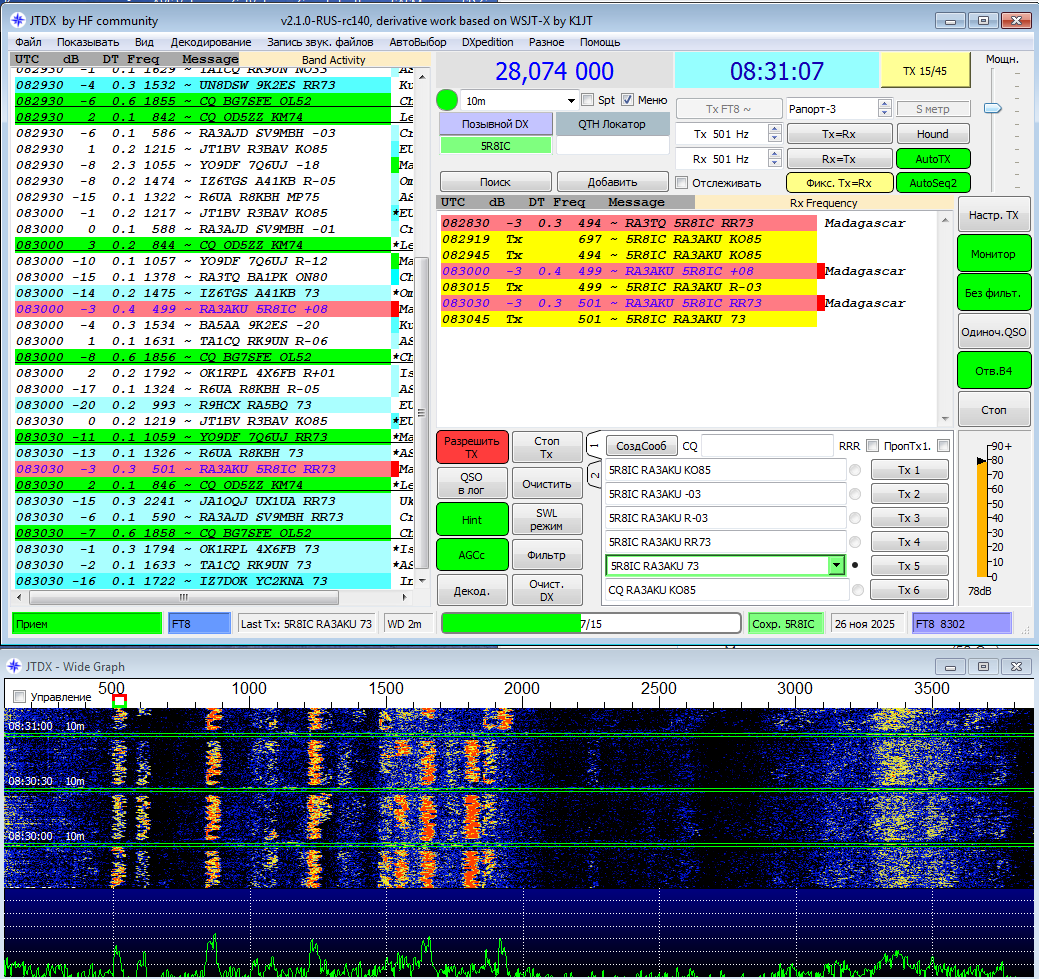Click the Фикс. Tx=Rx button
Image resolution: width=1039 pixels, height=979 pixels.
(838, 183)
